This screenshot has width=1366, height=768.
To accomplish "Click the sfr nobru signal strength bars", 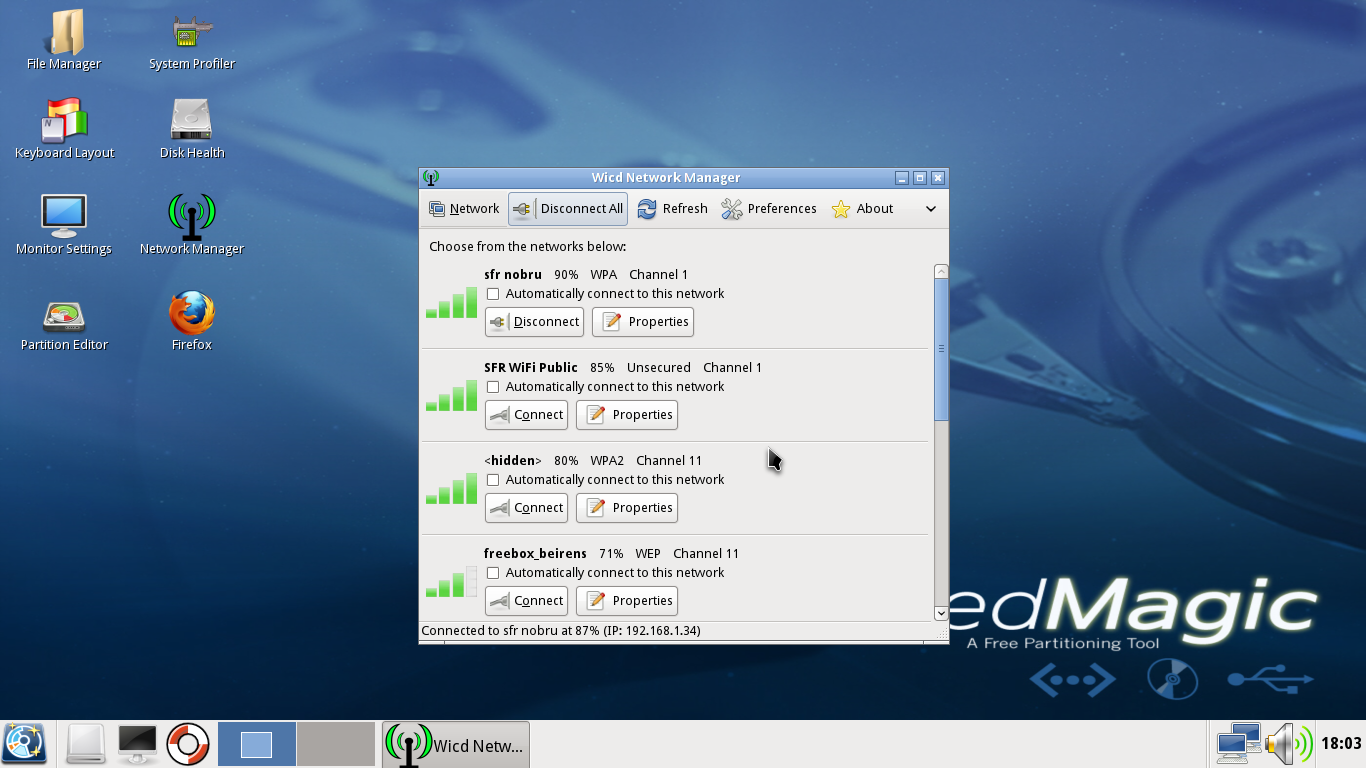I will (x=452, y=303).
